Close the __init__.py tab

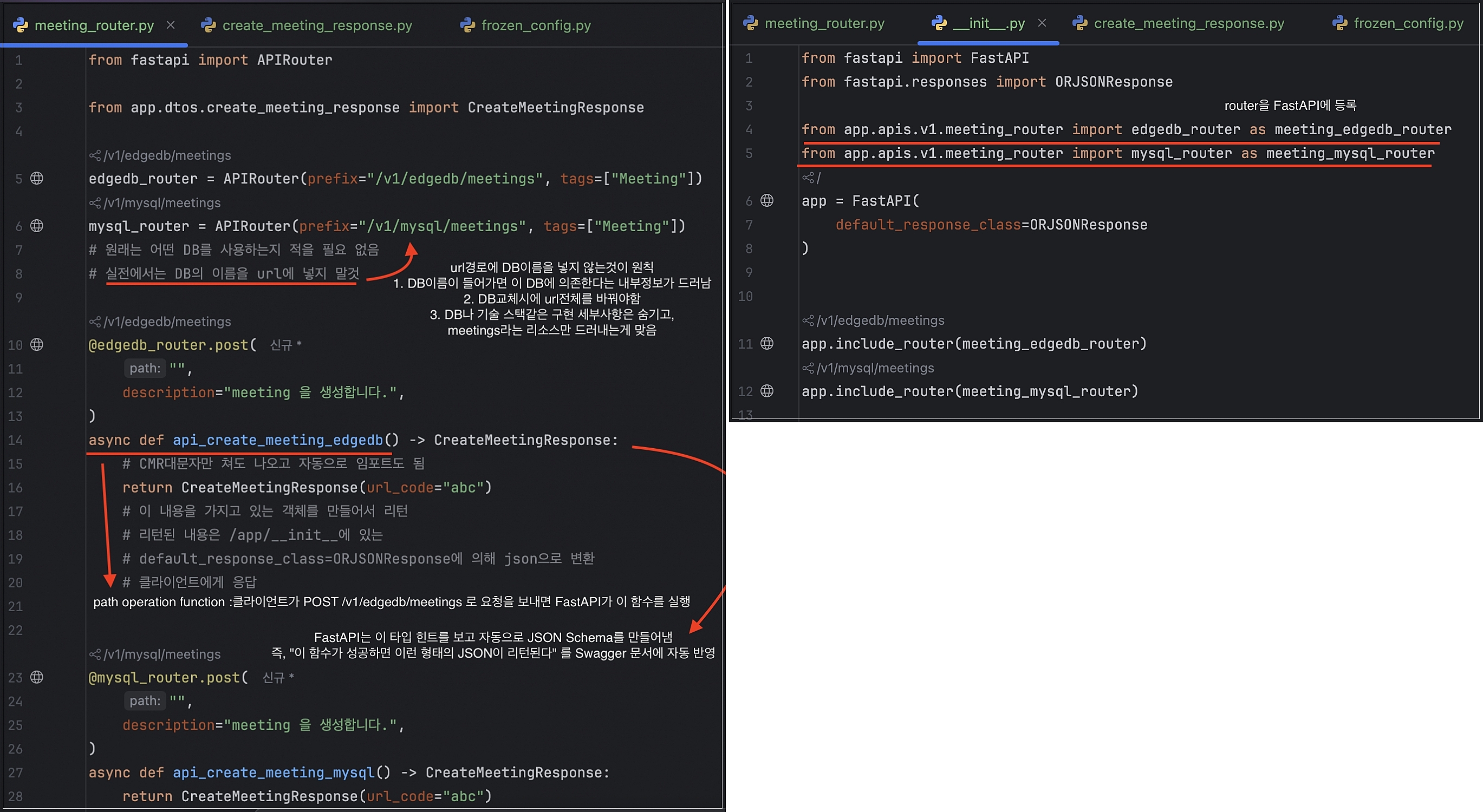pyautogui.click(x=1042, y=23)
